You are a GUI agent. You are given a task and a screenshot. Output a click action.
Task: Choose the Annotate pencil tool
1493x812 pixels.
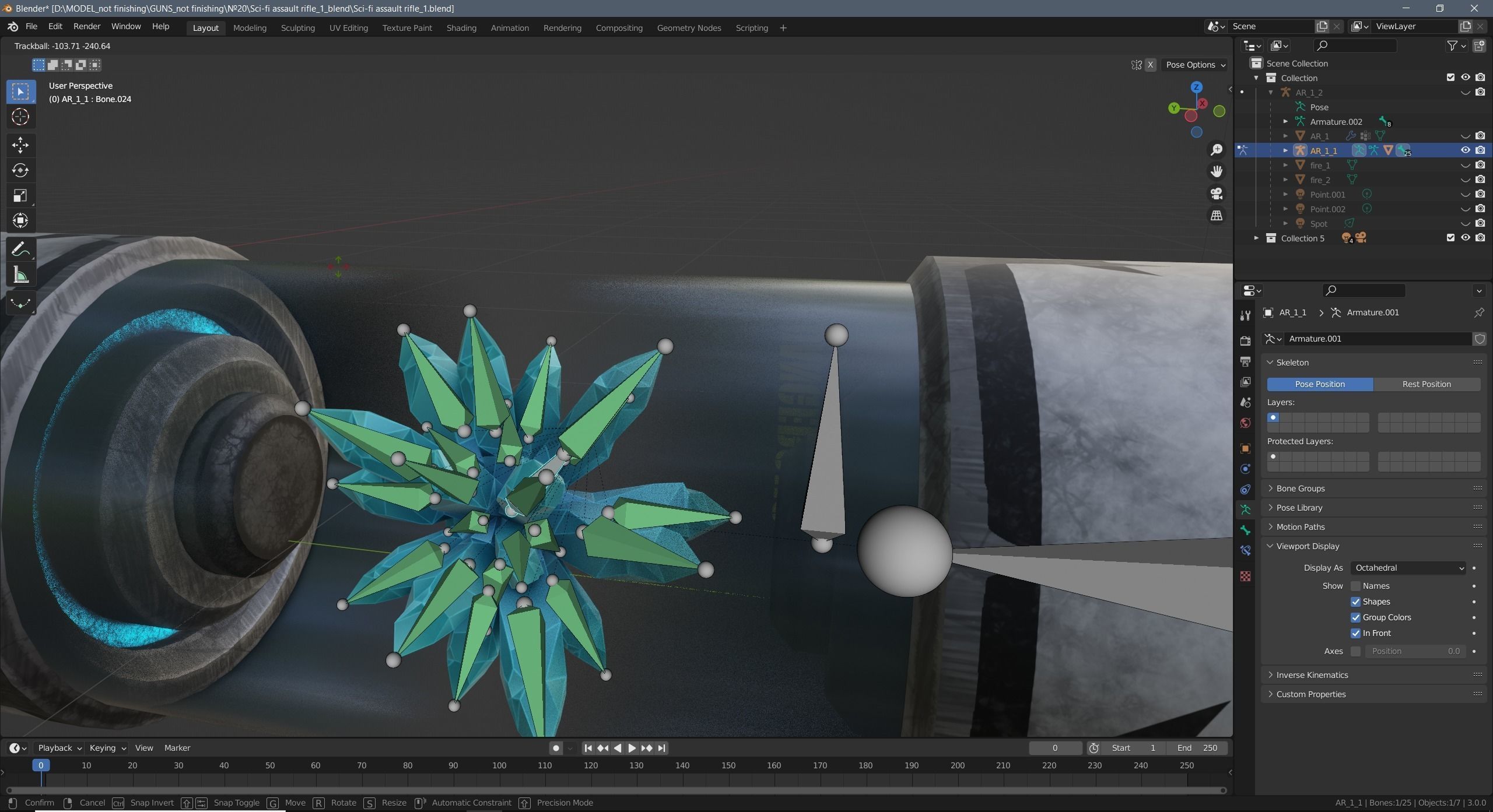(x=20, y=249)
